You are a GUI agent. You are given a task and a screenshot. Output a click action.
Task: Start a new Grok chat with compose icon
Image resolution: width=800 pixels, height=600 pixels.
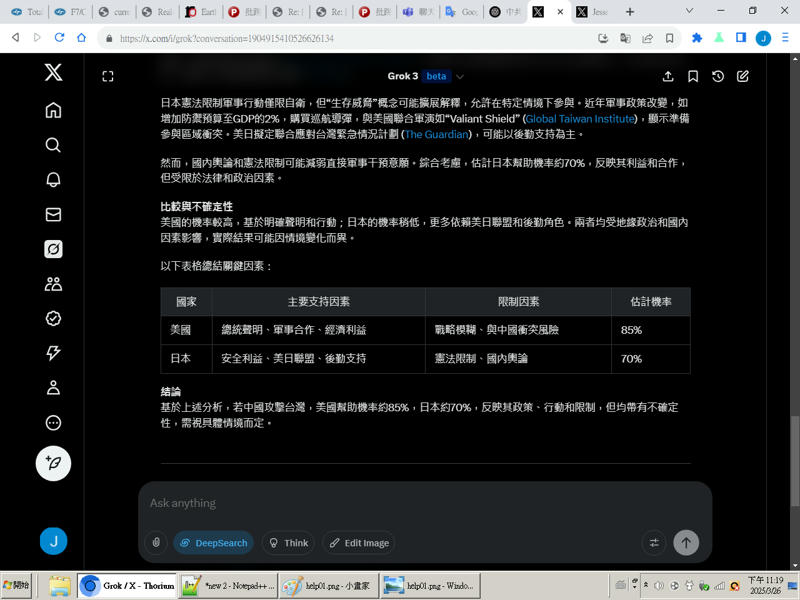tap(743, 76)
